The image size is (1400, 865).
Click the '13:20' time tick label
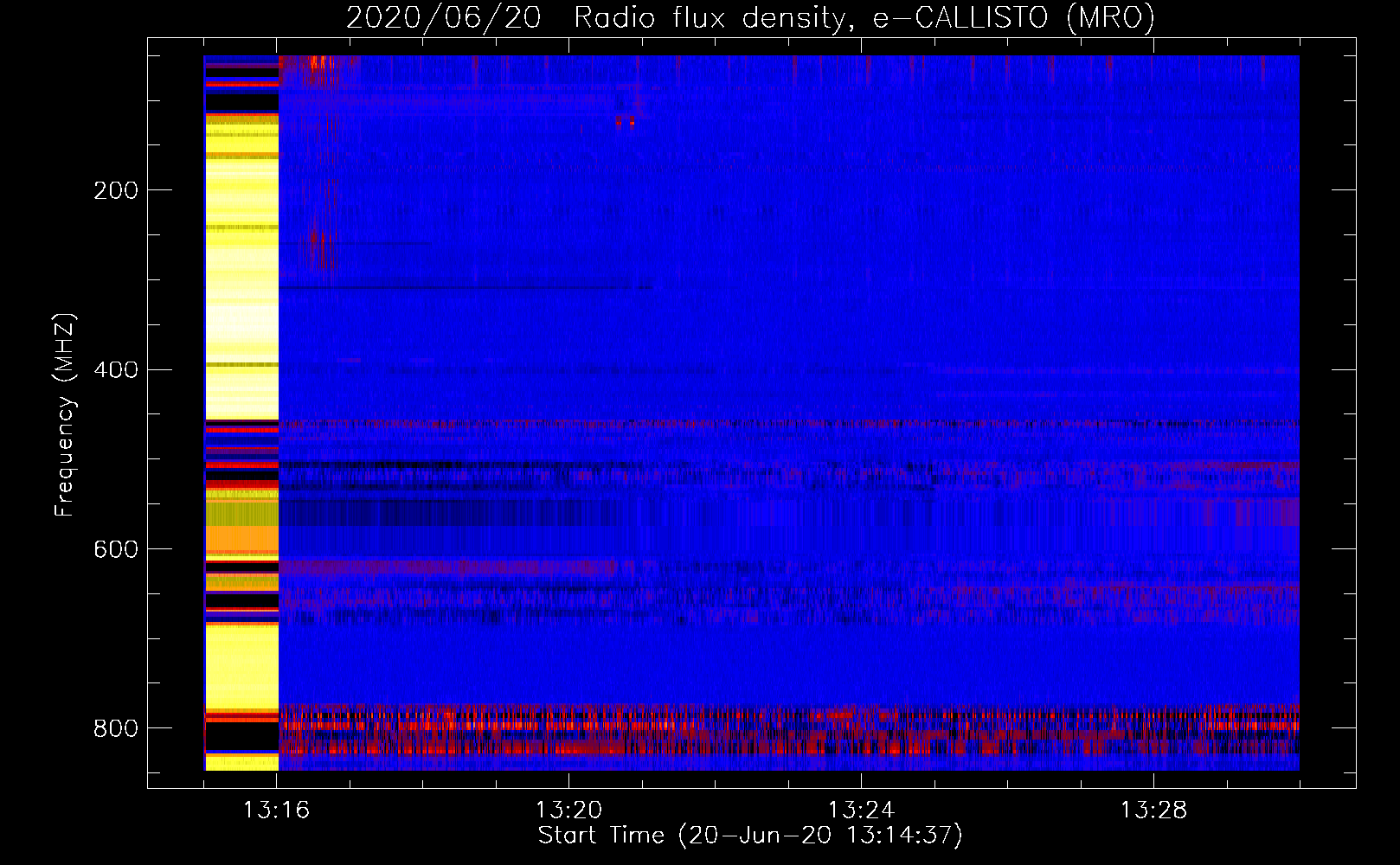(x=568, y=811)
